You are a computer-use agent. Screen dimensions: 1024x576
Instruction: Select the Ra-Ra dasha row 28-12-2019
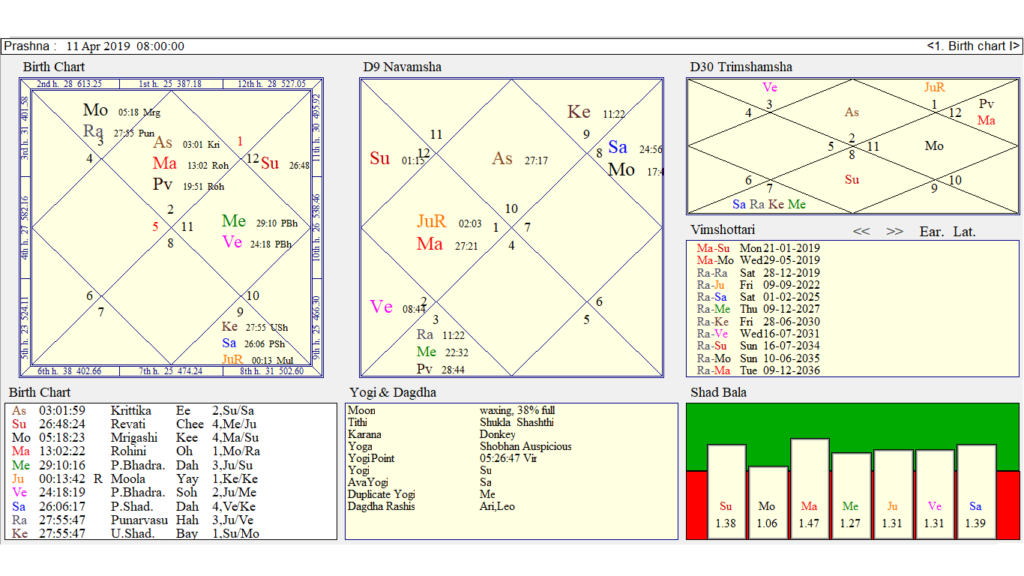click(x=758, y=273)
